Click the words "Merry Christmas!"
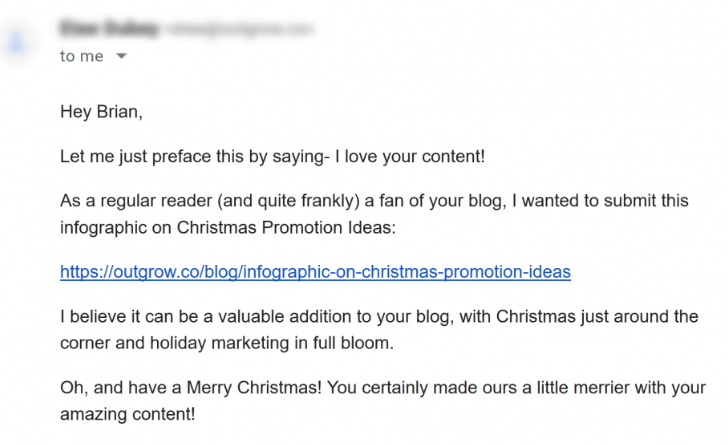Screen dimensions: 728x444 click(x=254, y=387)
